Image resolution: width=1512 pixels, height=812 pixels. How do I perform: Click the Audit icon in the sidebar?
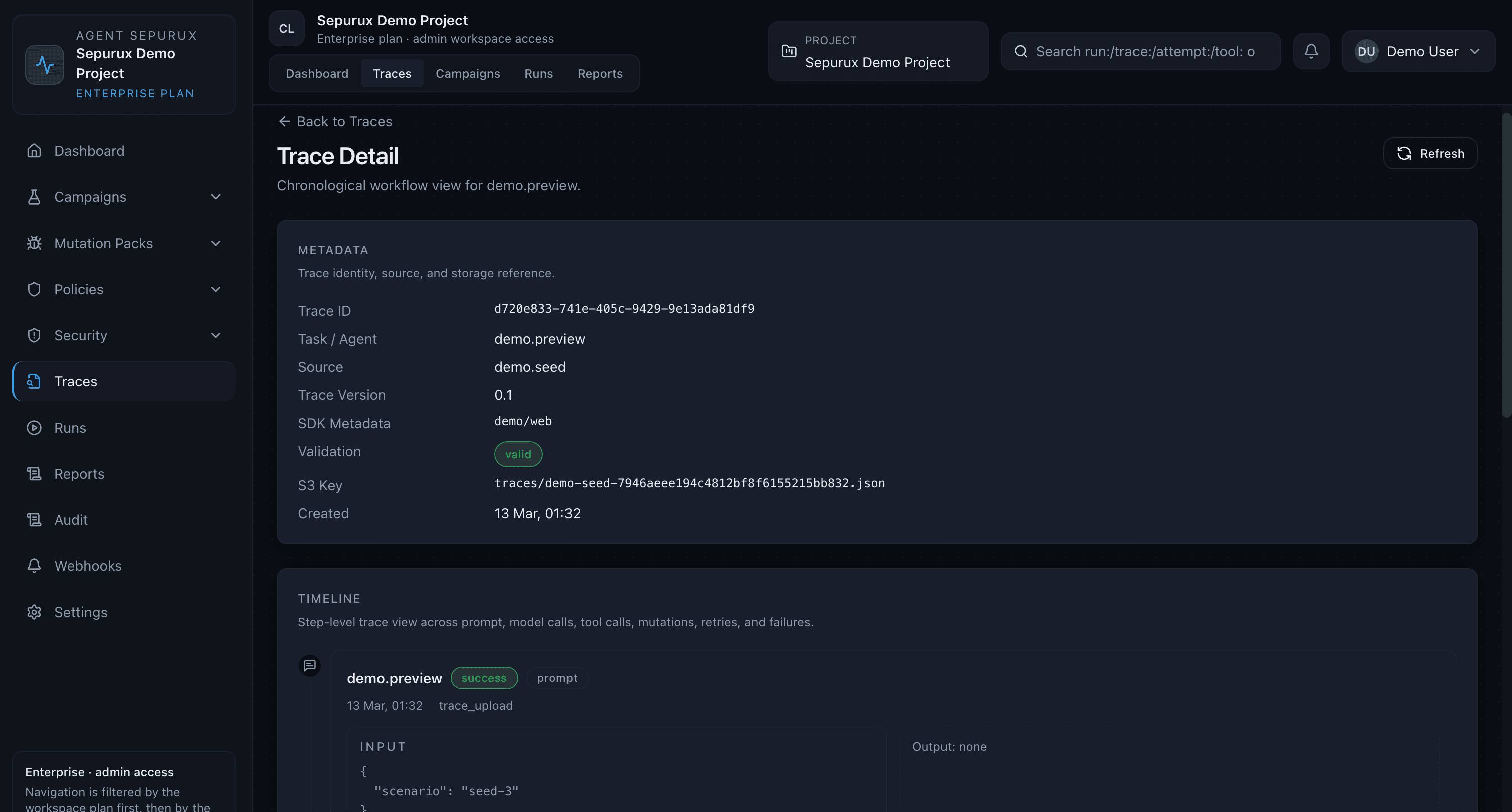tap(34, 520)
